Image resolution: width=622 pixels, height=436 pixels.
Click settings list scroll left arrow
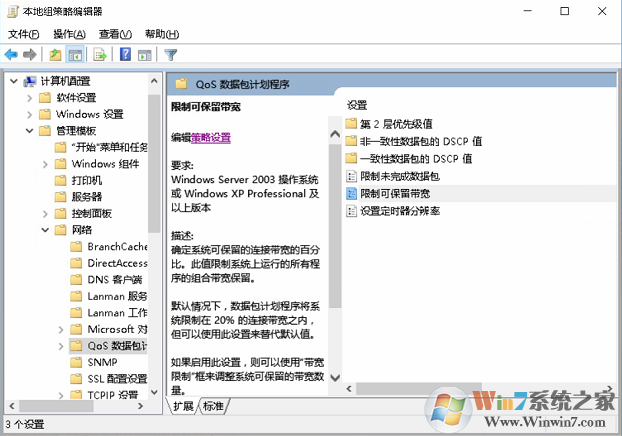click(349, 389)
